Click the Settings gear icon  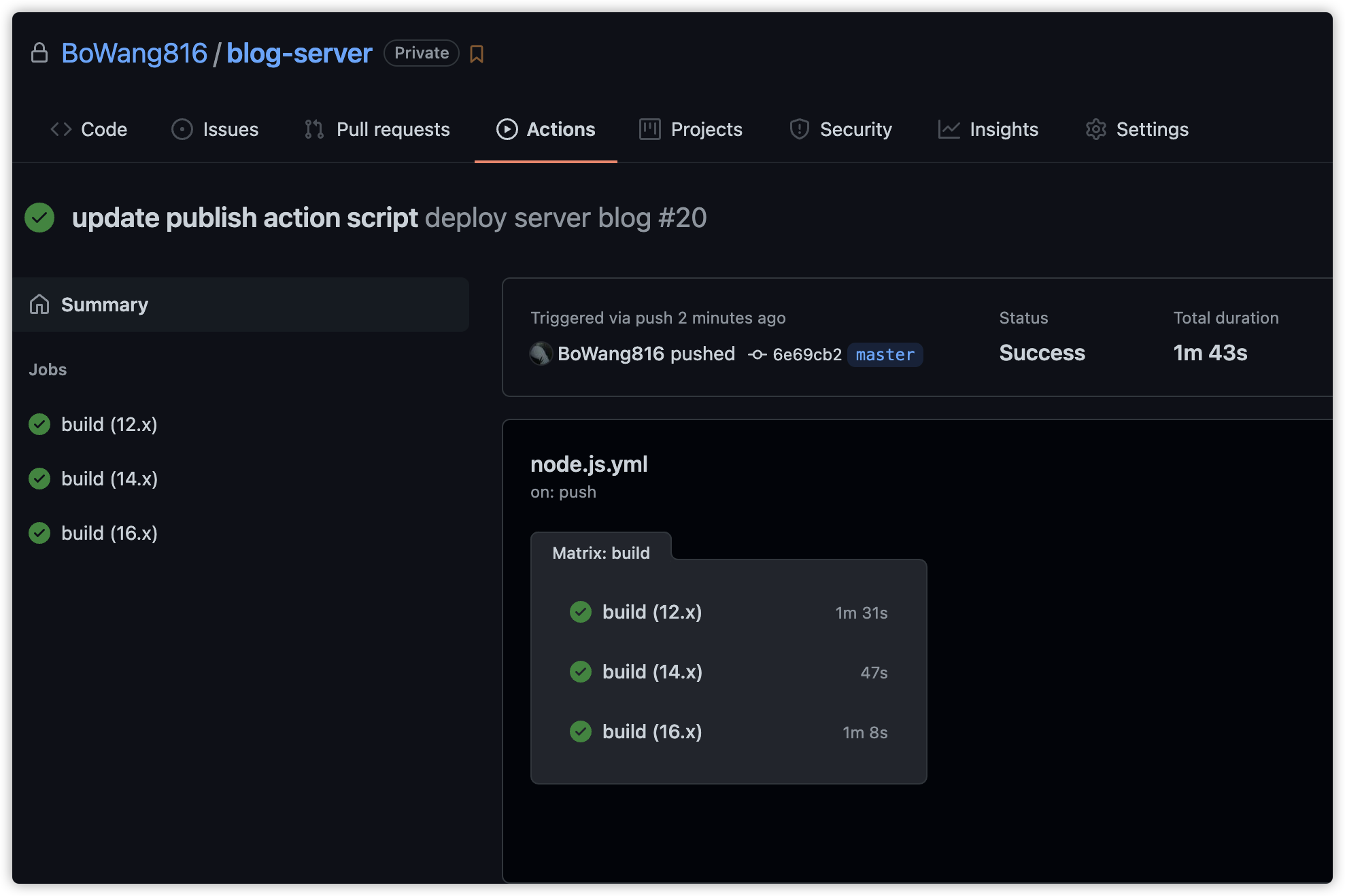(x=1096, y=129)
